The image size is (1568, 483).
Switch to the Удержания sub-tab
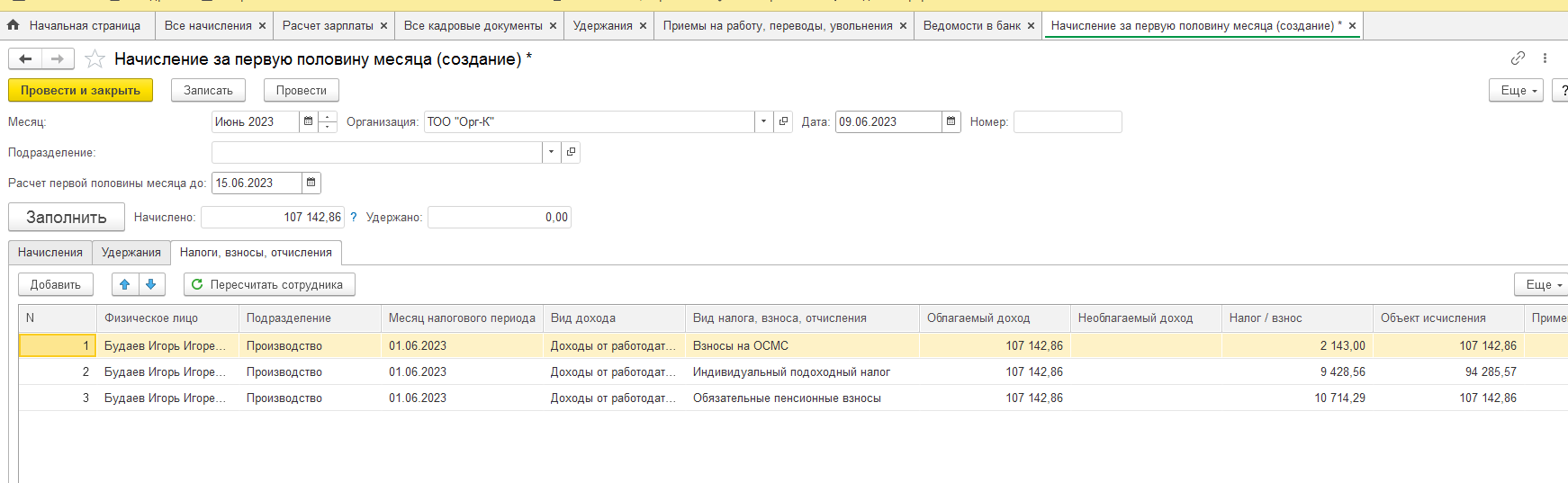pos(131,253)
